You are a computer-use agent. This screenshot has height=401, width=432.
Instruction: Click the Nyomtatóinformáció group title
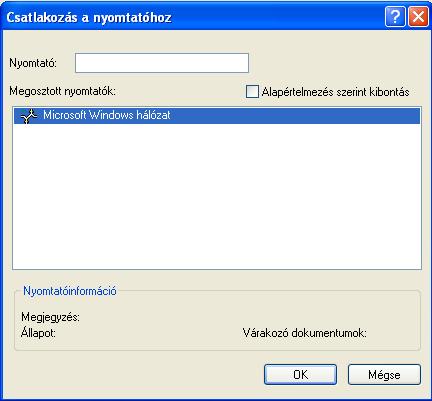70,291
